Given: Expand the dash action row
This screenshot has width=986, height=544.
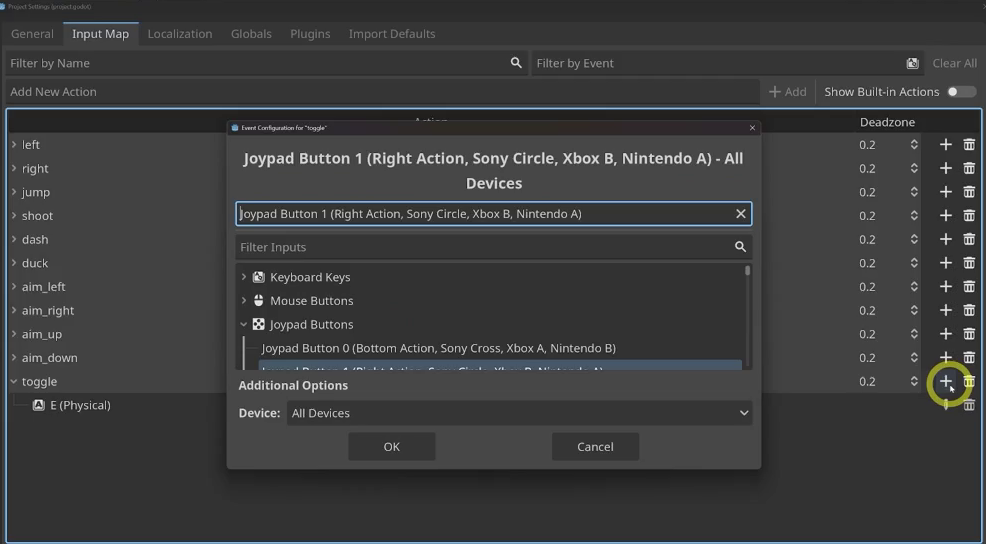Looking at the screenshot, I should 14,240.
